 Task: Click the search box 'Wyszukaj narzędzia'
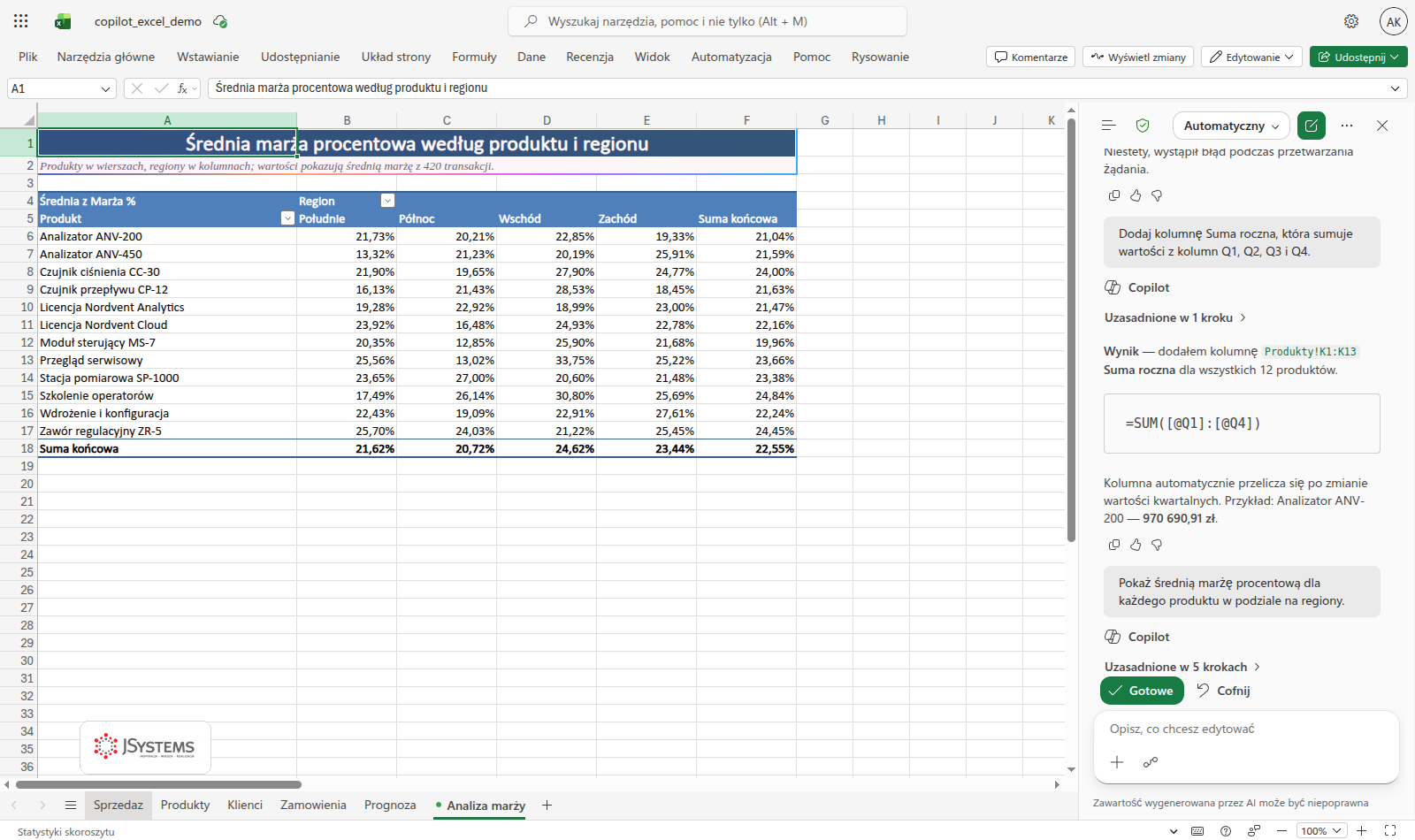[x=707, y=21]
